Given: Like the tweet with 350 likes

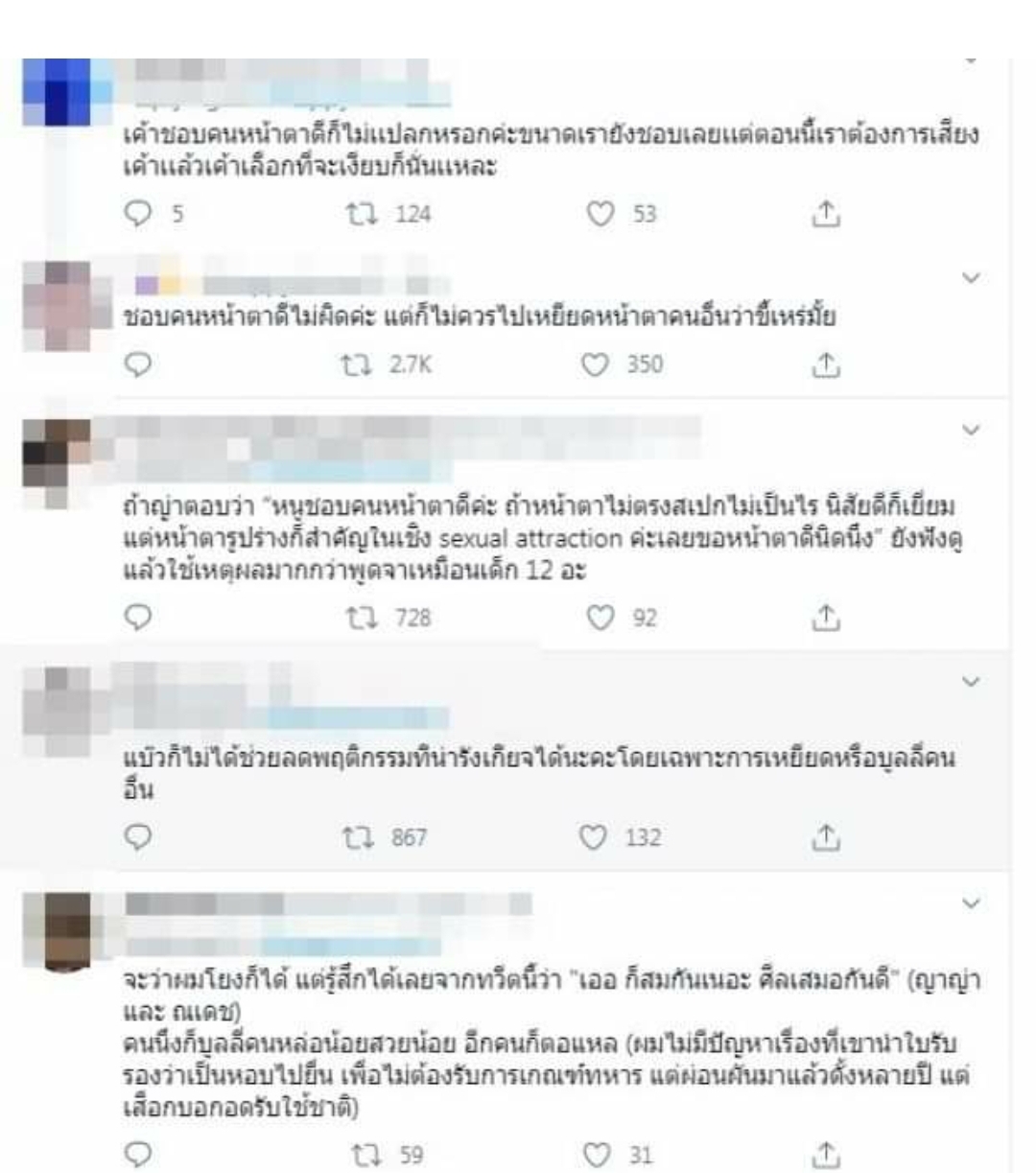Looking at the screenshot, I should [x=596, y=364].
